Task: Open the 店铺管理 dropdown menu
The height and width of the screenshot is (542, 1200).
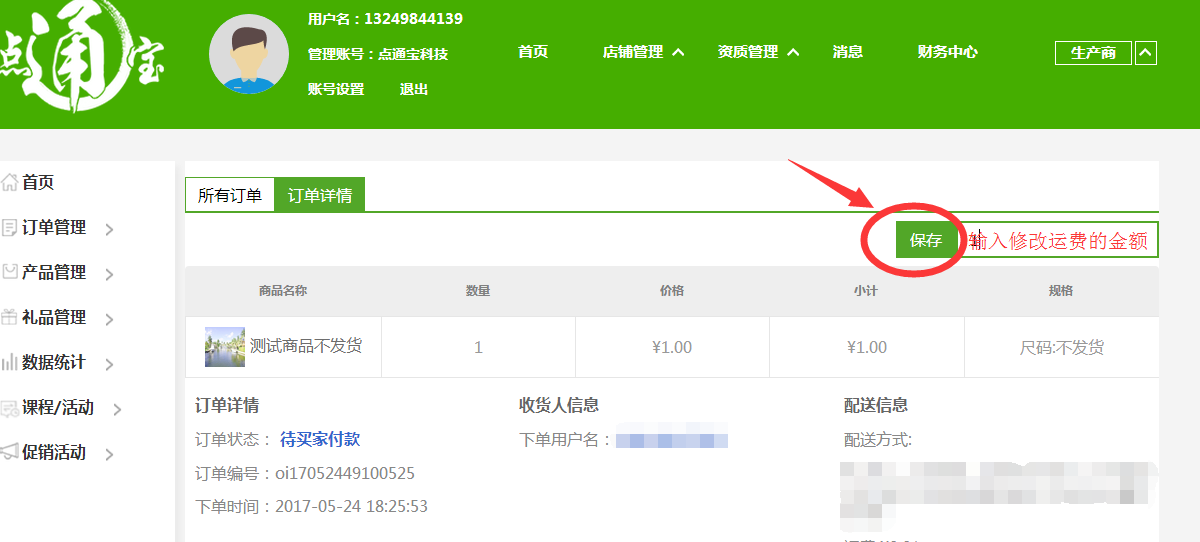Action: (643, 52)
